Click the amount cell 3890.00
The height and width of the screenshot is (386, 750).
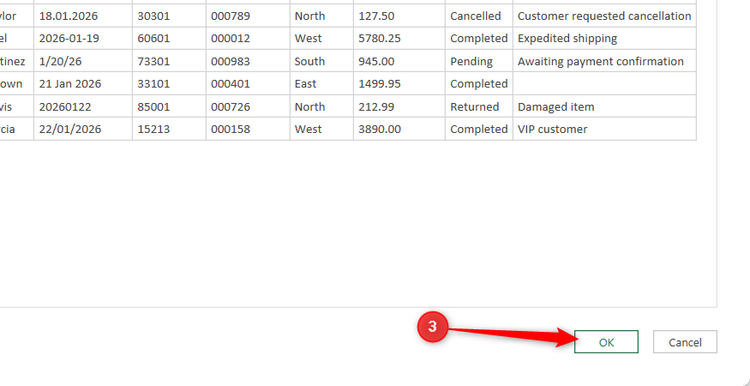[399, 129]
